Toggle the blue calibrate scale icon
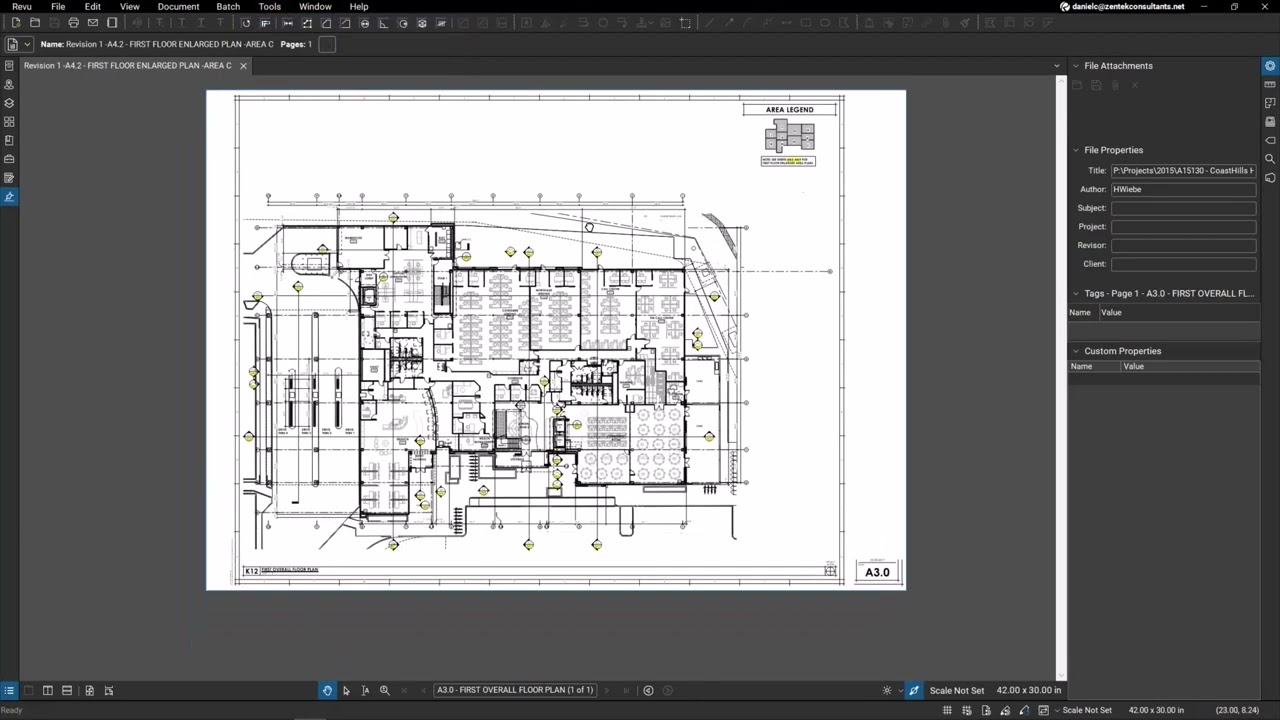This screenshot has width=1280, height=720. [x=913, y=690]
